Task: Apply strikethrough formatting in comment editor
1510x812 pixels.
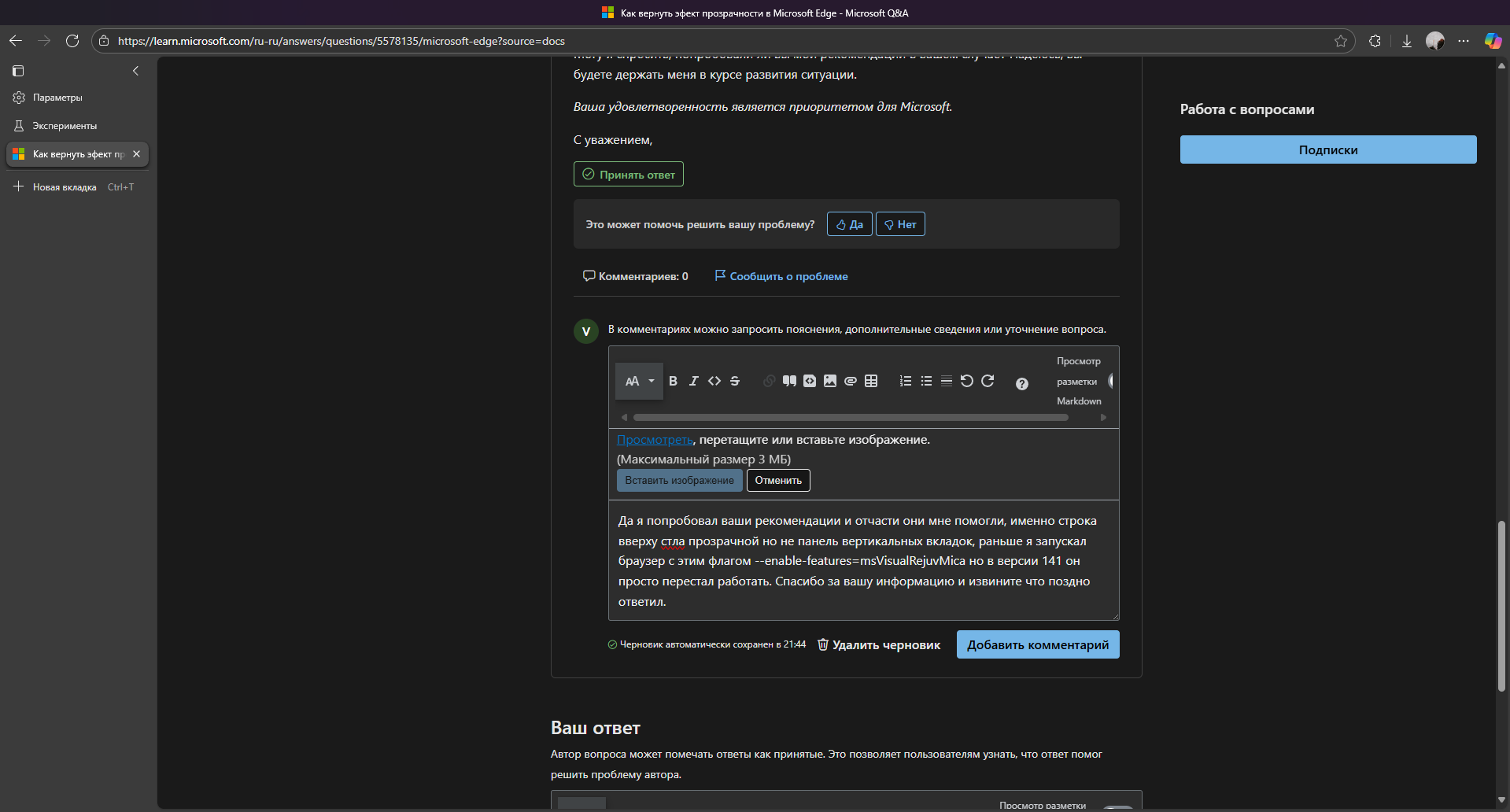Action: [x=735, y=382]
